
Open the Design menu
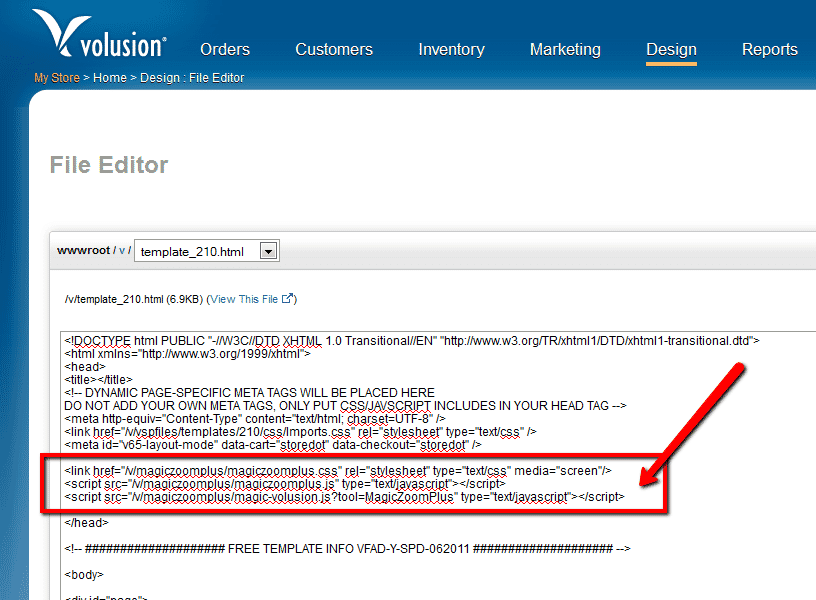[671, 49]
